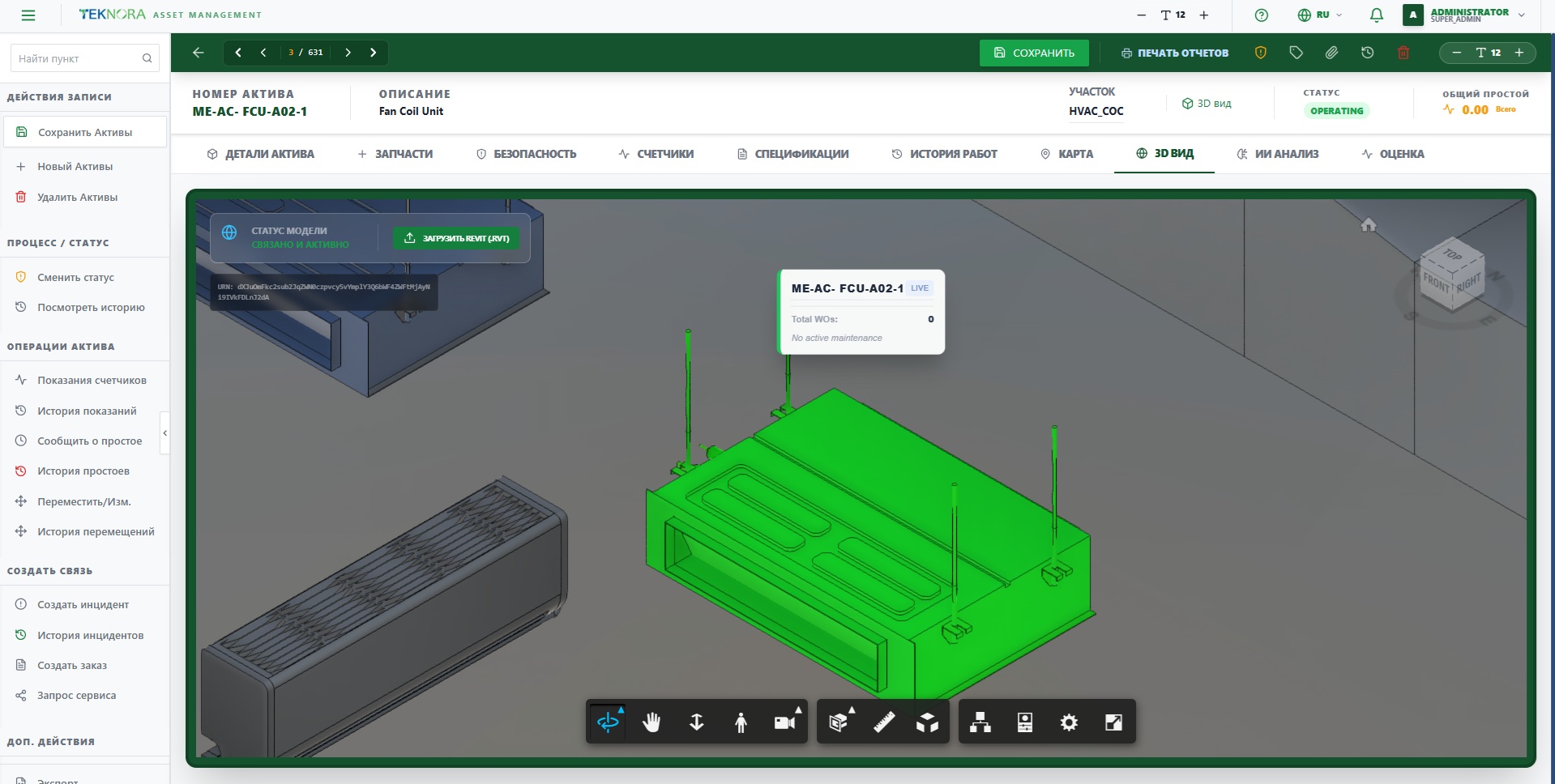The width and height of the screenshot is (1555, 784).
Task: Open История инцидентов
Action: (x=84, y=635)
